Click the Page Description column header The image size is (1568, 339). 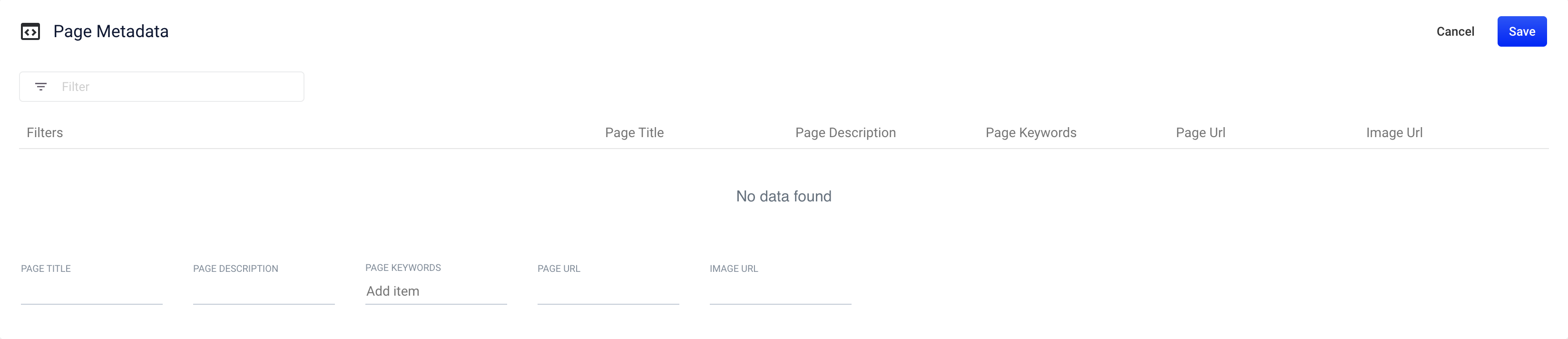point(845,132)
